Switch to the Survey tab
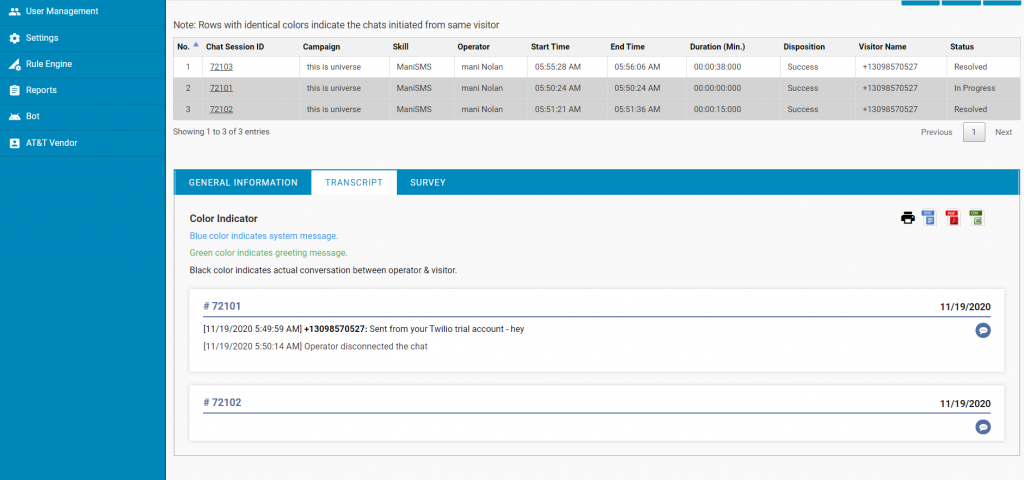Screen dimensions: 1024x480 coord(427,183)
